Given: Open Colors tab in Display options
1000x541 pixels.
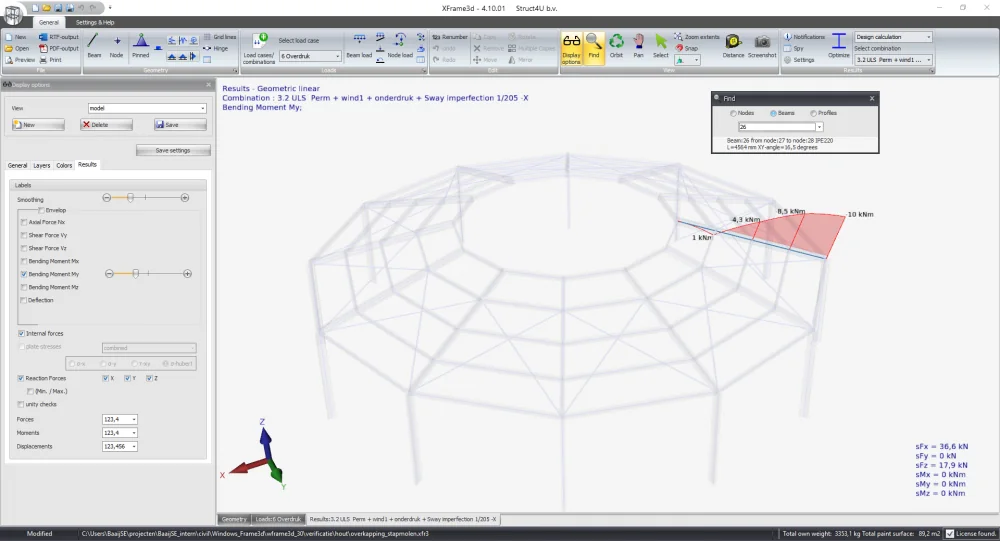Looking at the screenshot, I should tap(64, 165).
